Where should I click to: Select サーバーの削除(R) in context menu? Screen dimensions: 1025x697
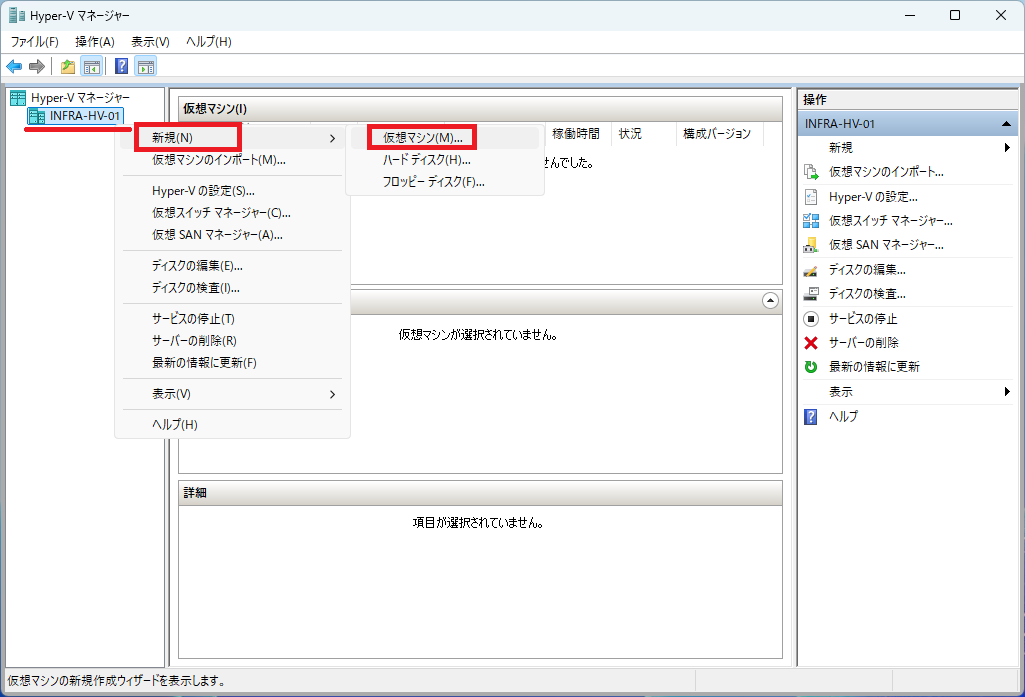(x=232, y=341)
